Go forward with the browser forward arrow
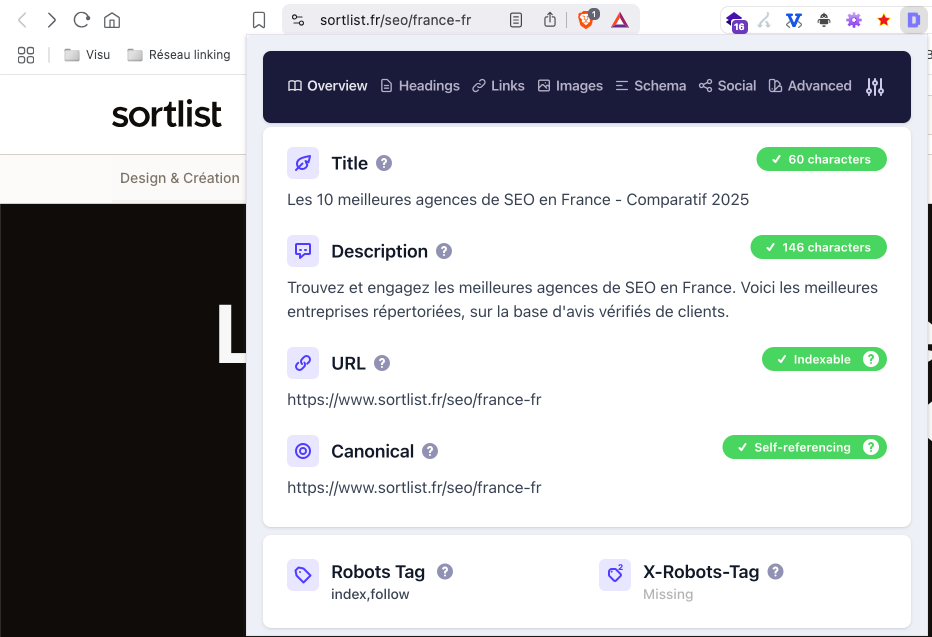The height and width of the screenshot is (637, 932). click(52, 20)
